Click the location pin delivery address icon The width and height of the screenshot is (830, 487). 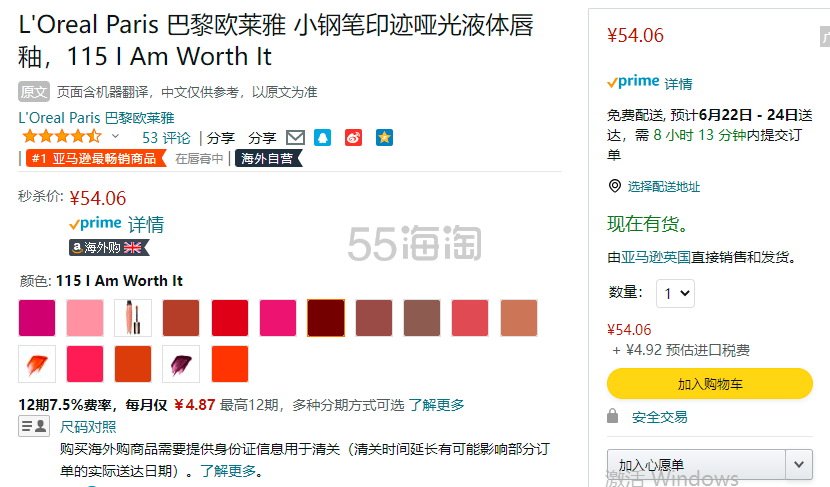[x=615, y=186]
